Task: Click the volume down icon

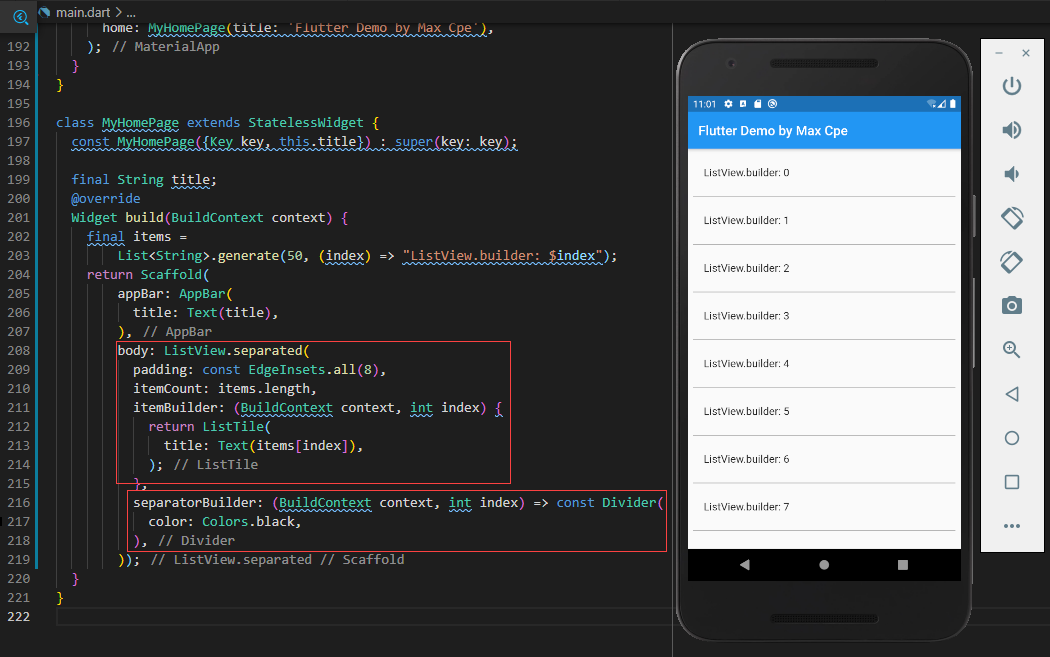Action: click(1011, 173)
